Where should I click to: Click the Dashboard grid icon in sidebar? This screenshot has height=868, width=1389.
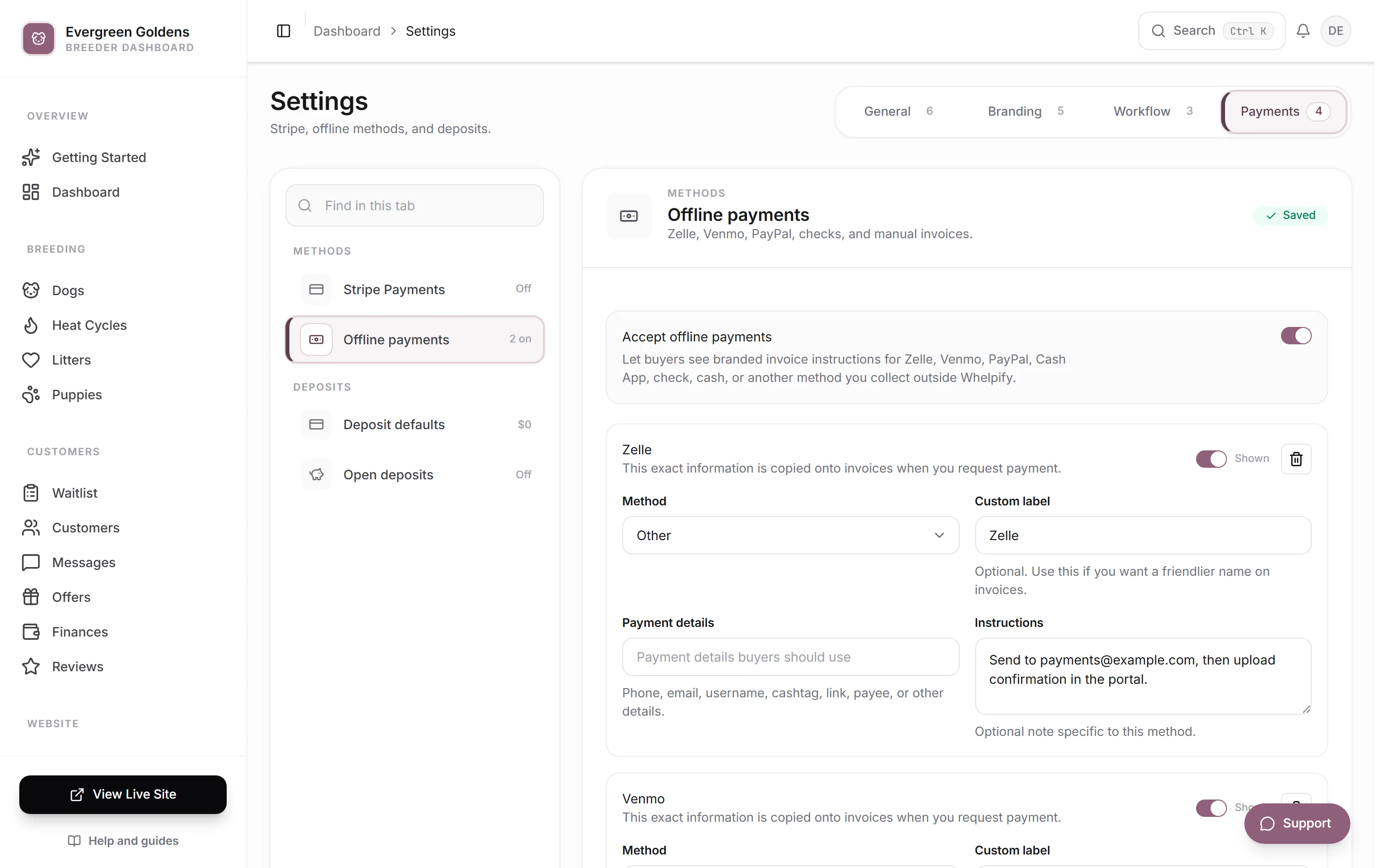pos(31,192)
